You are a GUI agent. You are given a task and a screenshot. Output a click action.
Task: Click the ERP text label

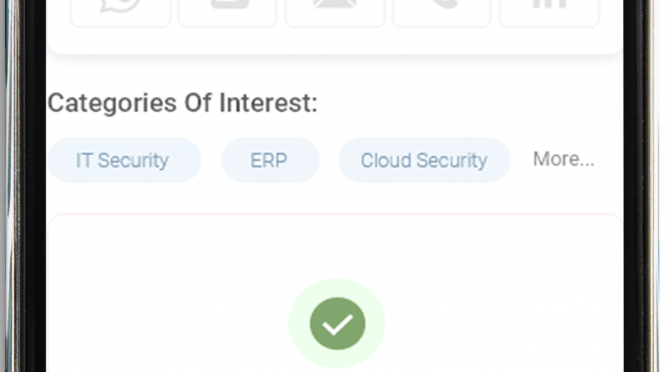pos(269,161)
